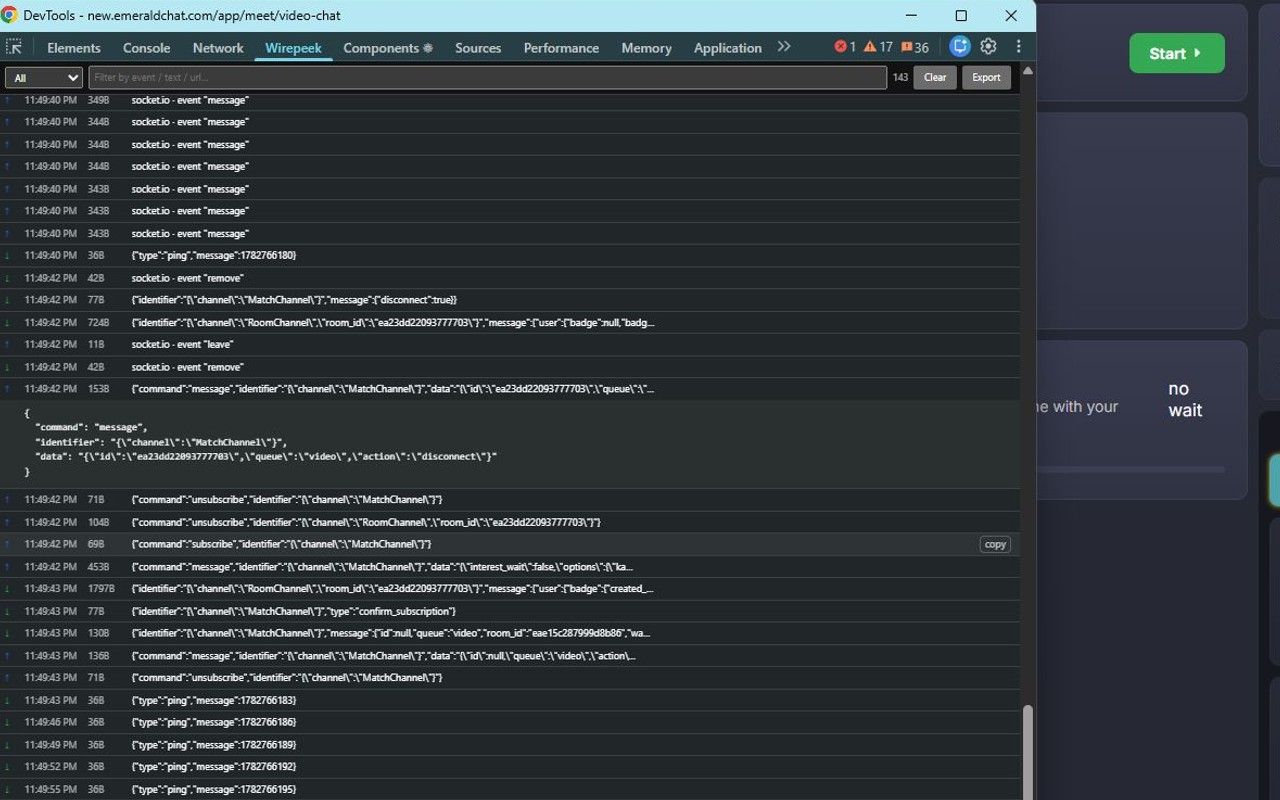1280x800 pixels.
Task: Select the confirm_subscription row
Action: tap(510, 611)
